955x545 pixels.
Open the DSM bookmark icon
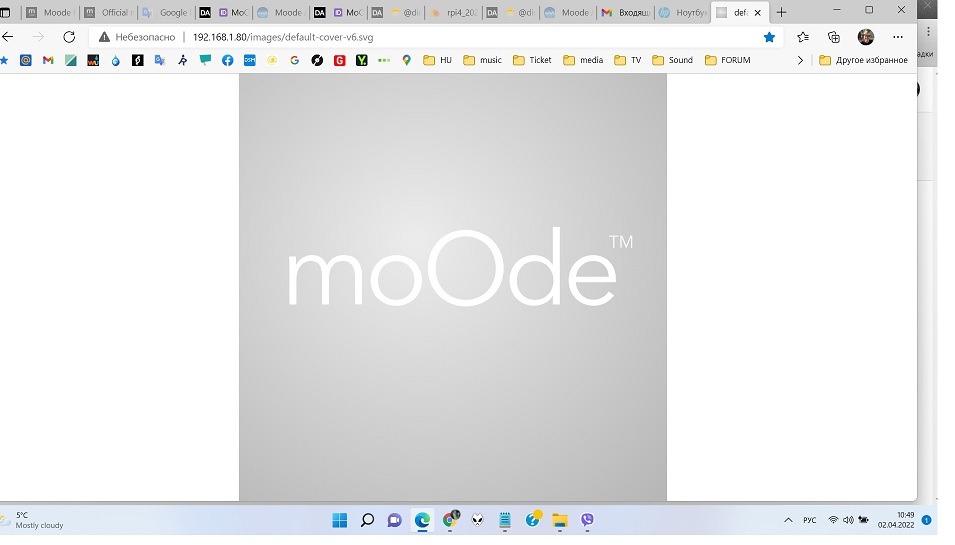click(250, 60)
